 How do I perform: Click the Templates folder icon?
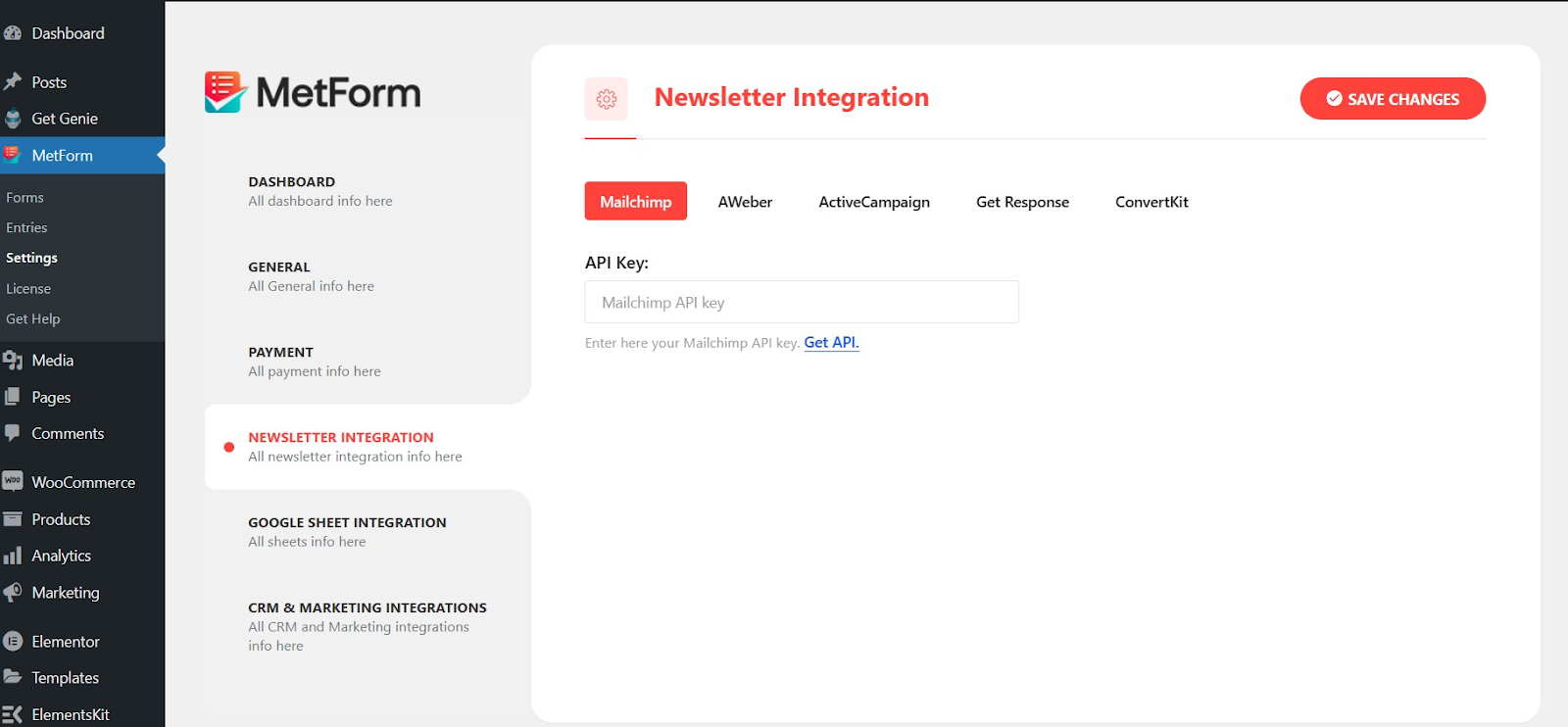[x=12, y=677]
